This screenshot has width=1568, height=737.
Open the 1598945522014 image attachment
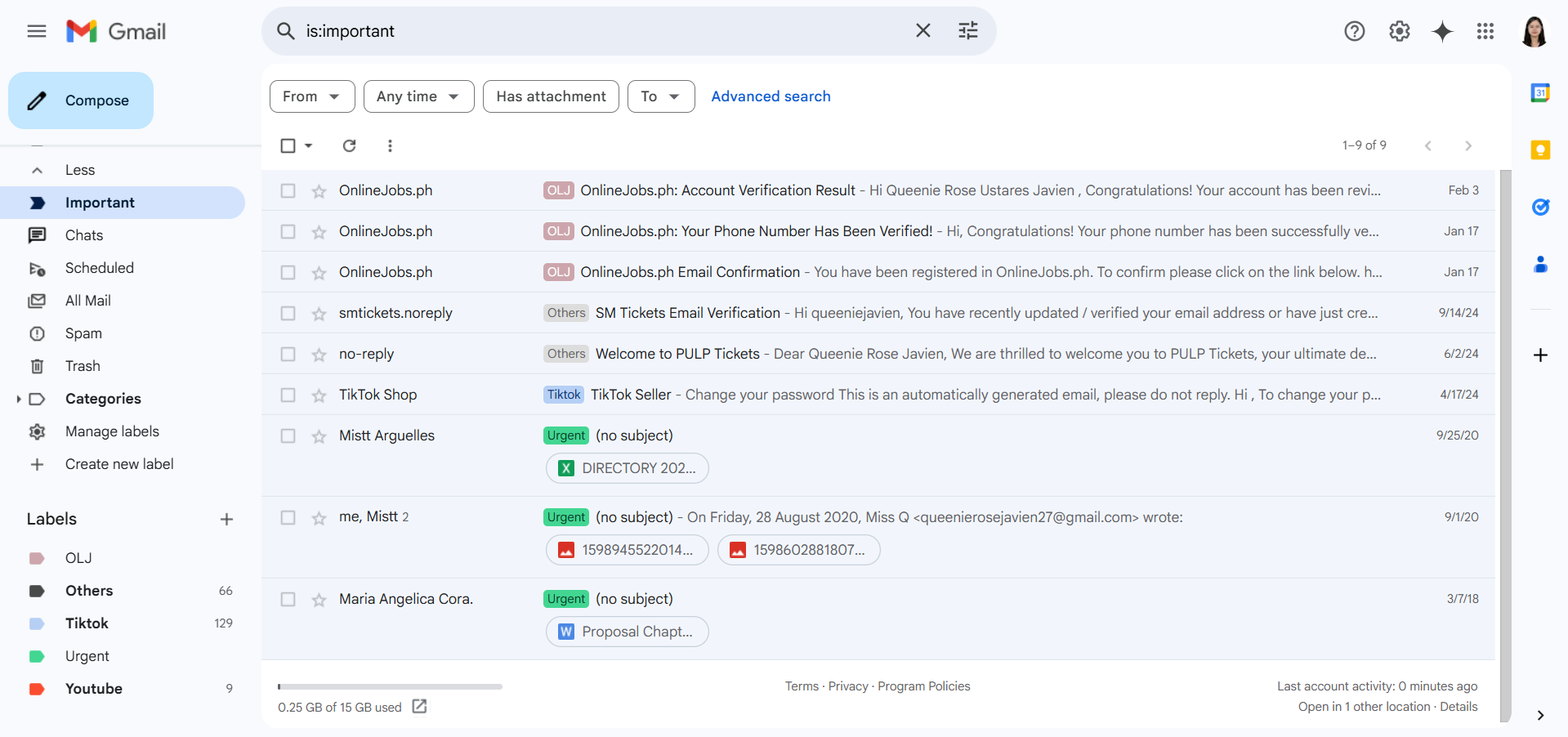coord(627,550)
